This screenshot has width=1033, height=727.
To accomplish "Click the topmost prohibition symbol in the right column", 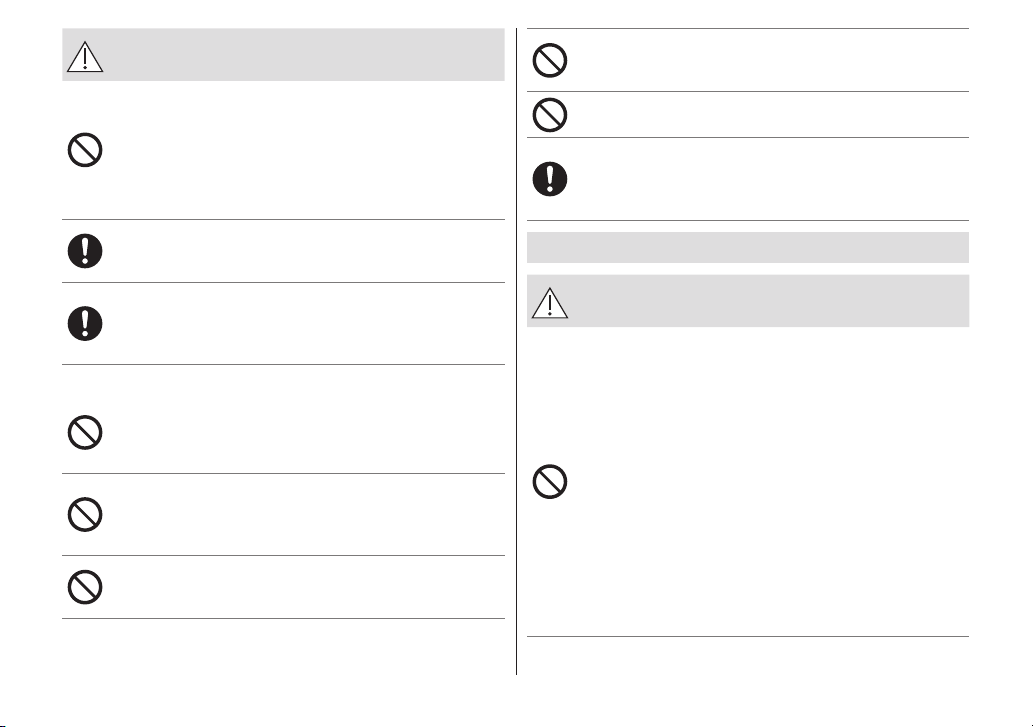I will click(x=549, y=61).
